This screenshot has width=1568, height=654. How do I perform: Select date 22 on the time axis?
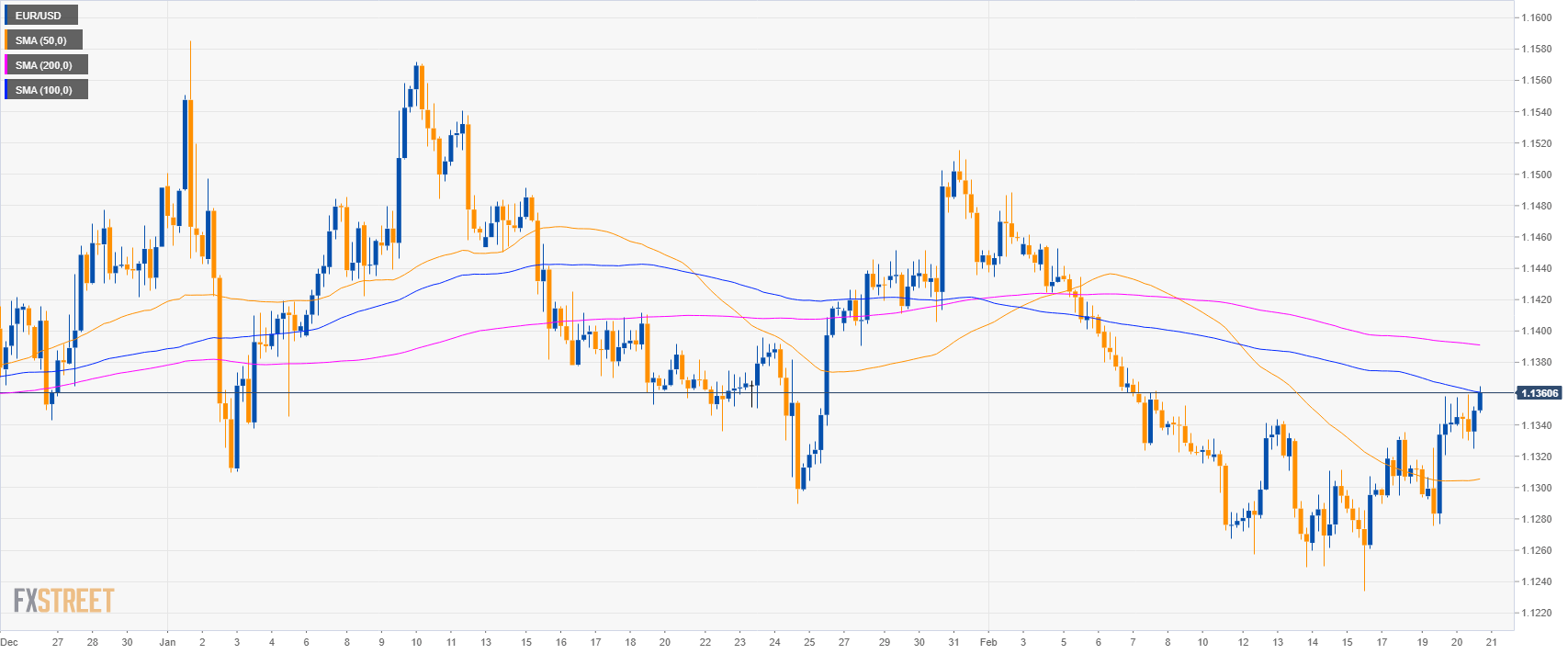point(705,642)
